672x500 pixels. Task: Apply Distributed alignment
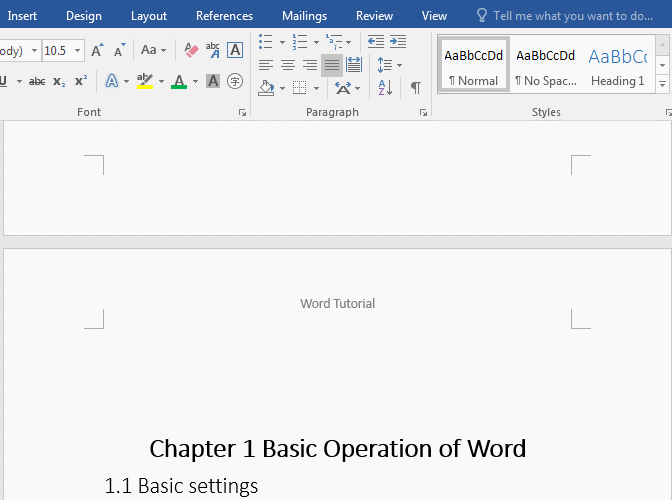coord(354,65)
